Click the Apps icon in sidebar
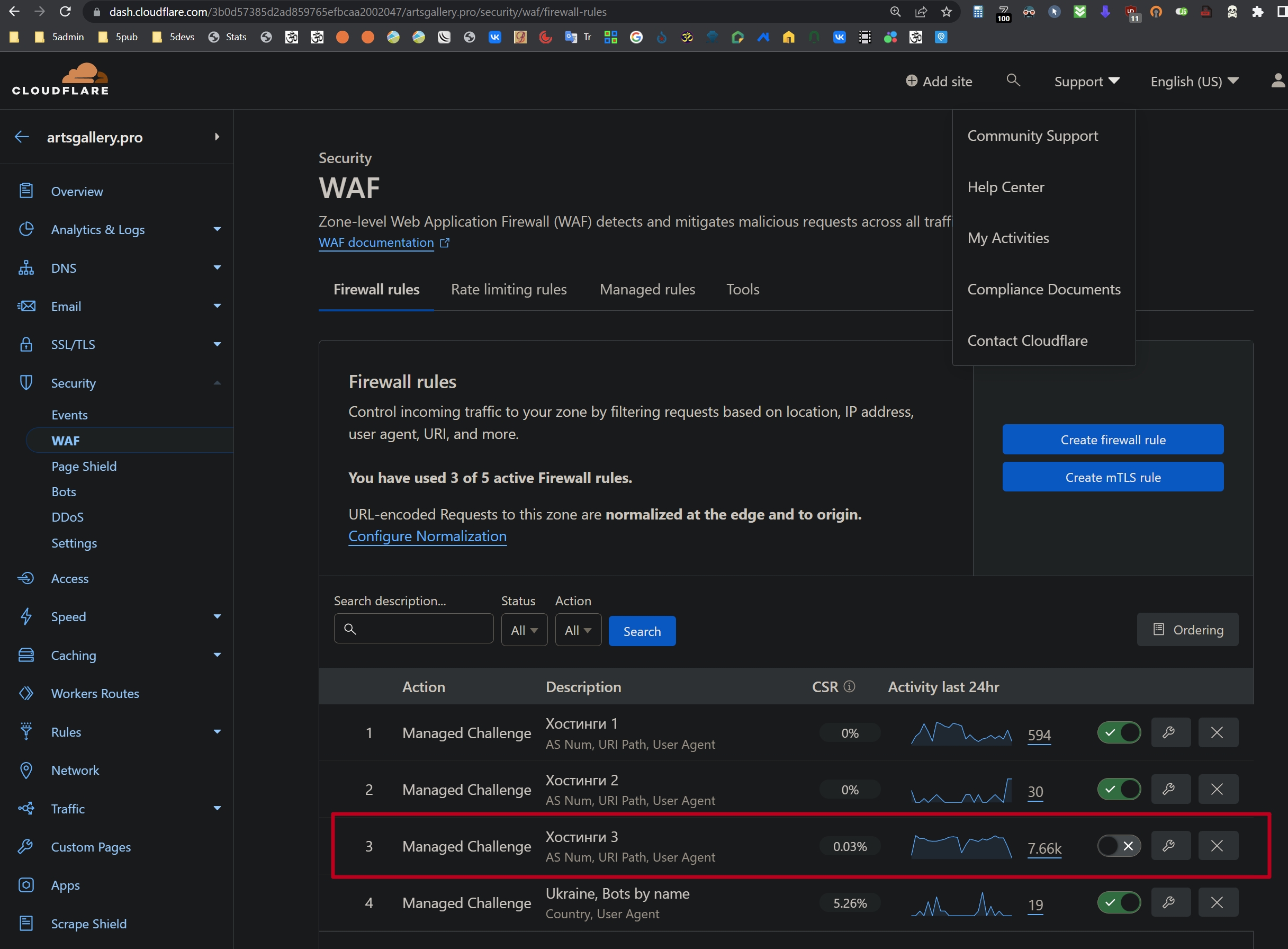 (x=26, y=885)
